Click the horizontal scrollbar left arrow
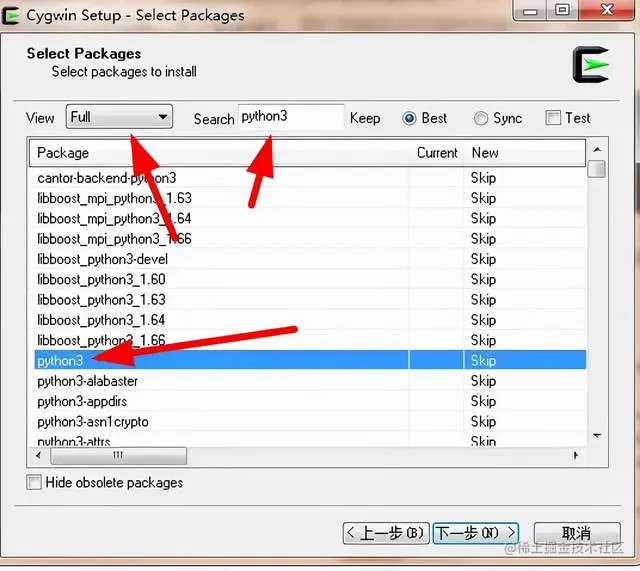Image resolution: width=640 pixels, height=571 pixels. [38, 455]
